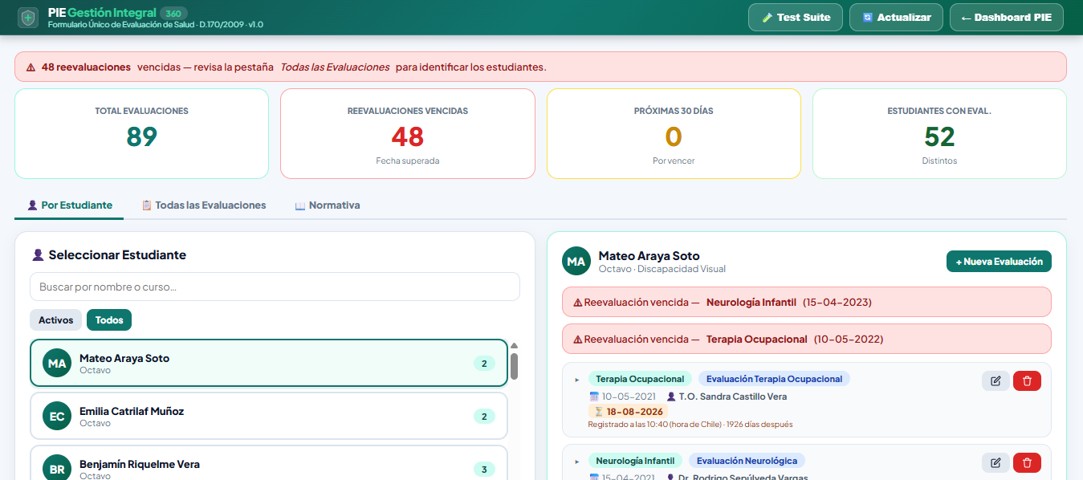Select student Emilia Catrilaf Muñoz
Screen dimensions: 1083x480
point(269,416)
